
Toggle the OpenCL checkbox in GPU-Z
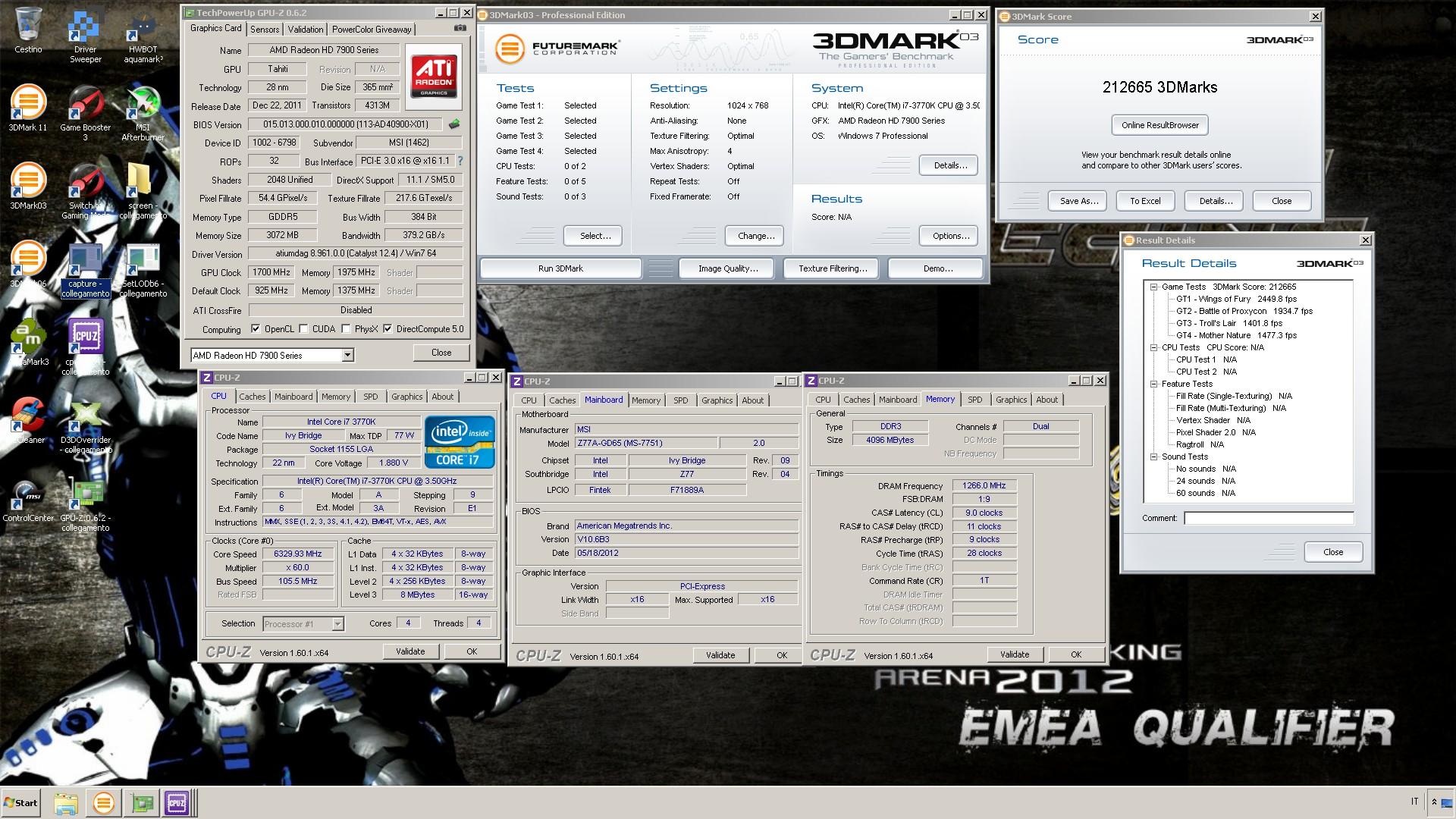256,329
